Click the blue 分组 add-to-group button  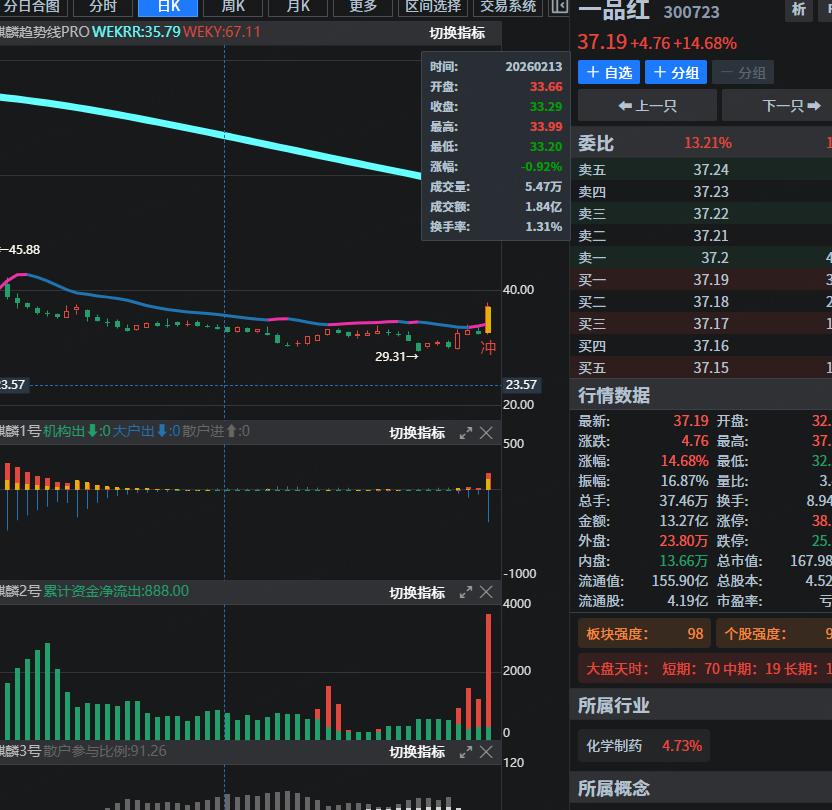tap(676, 73)
